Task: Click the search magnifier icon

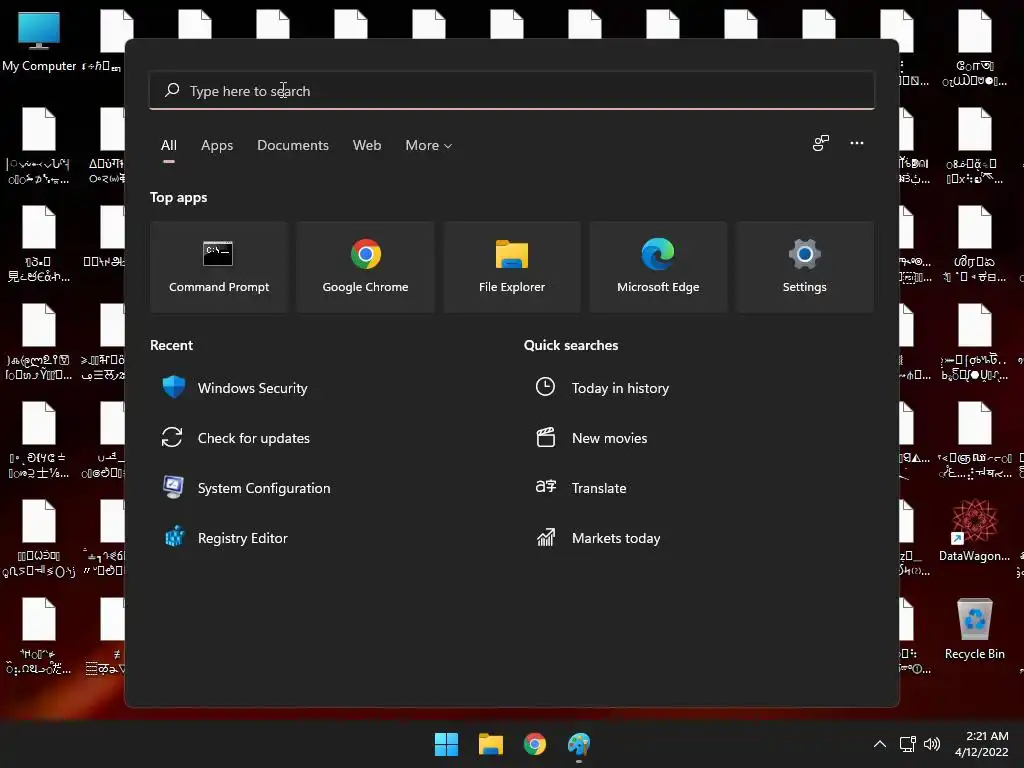Action: pos(172,90)
